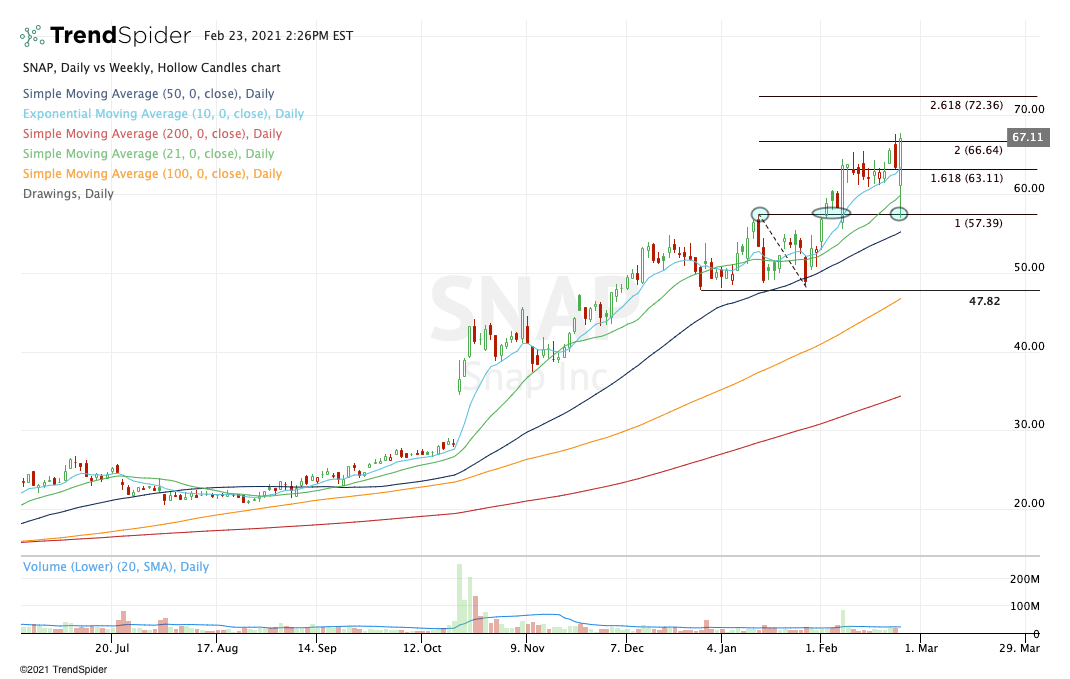Click the Simple Moving Average 100 legend entry
1070x679 pixels.
coord(151,174)
